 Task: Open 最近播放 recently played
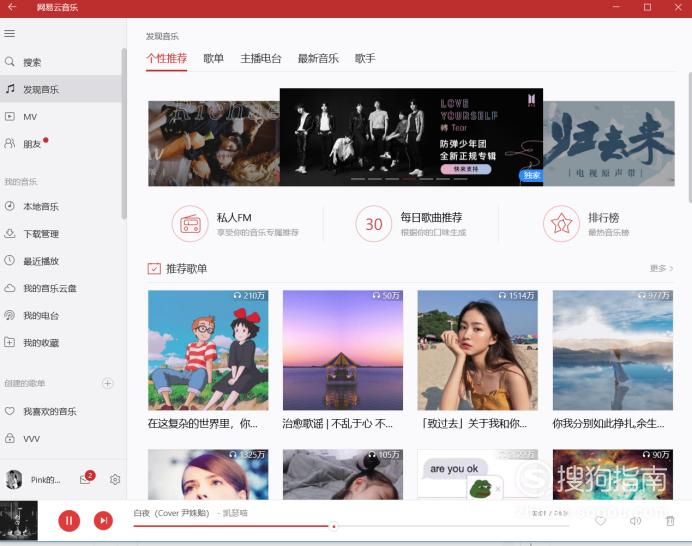click(60, 261)
